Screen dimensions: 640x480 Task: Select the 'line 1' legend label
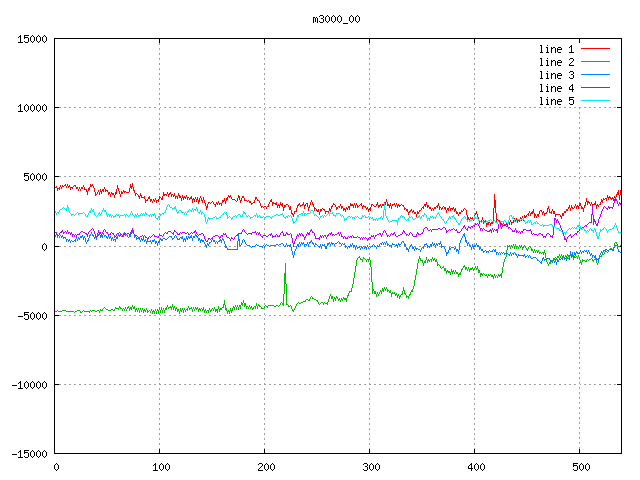pos(557,49)
